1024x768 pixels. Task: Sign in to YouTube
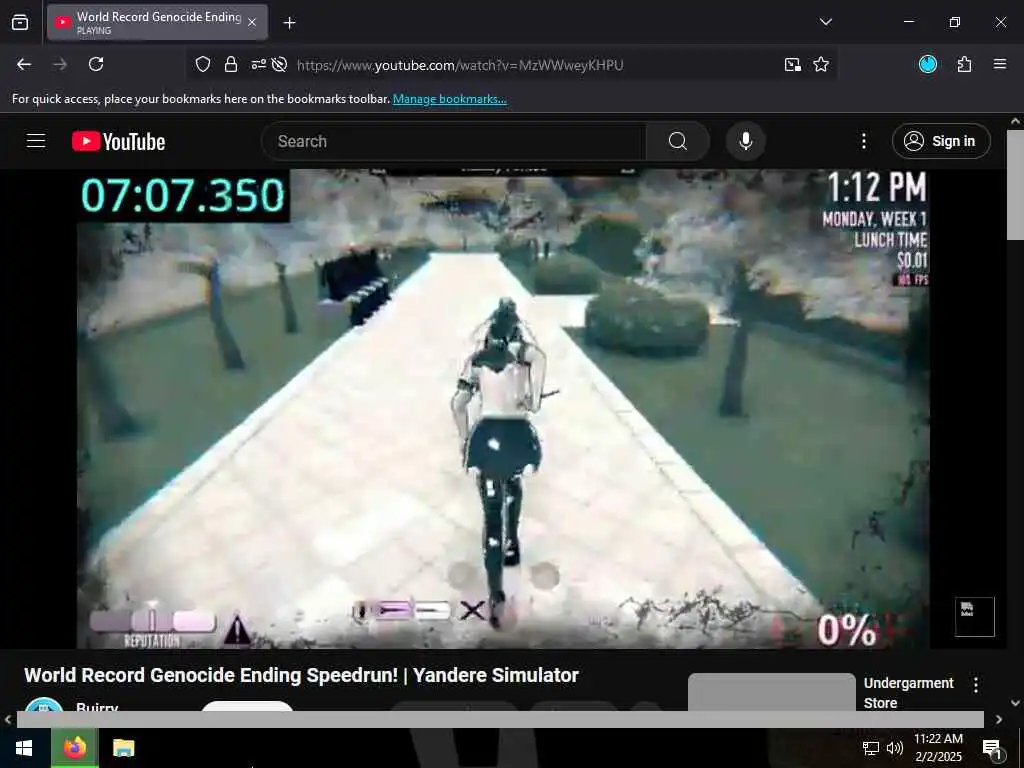pos(941,141)
